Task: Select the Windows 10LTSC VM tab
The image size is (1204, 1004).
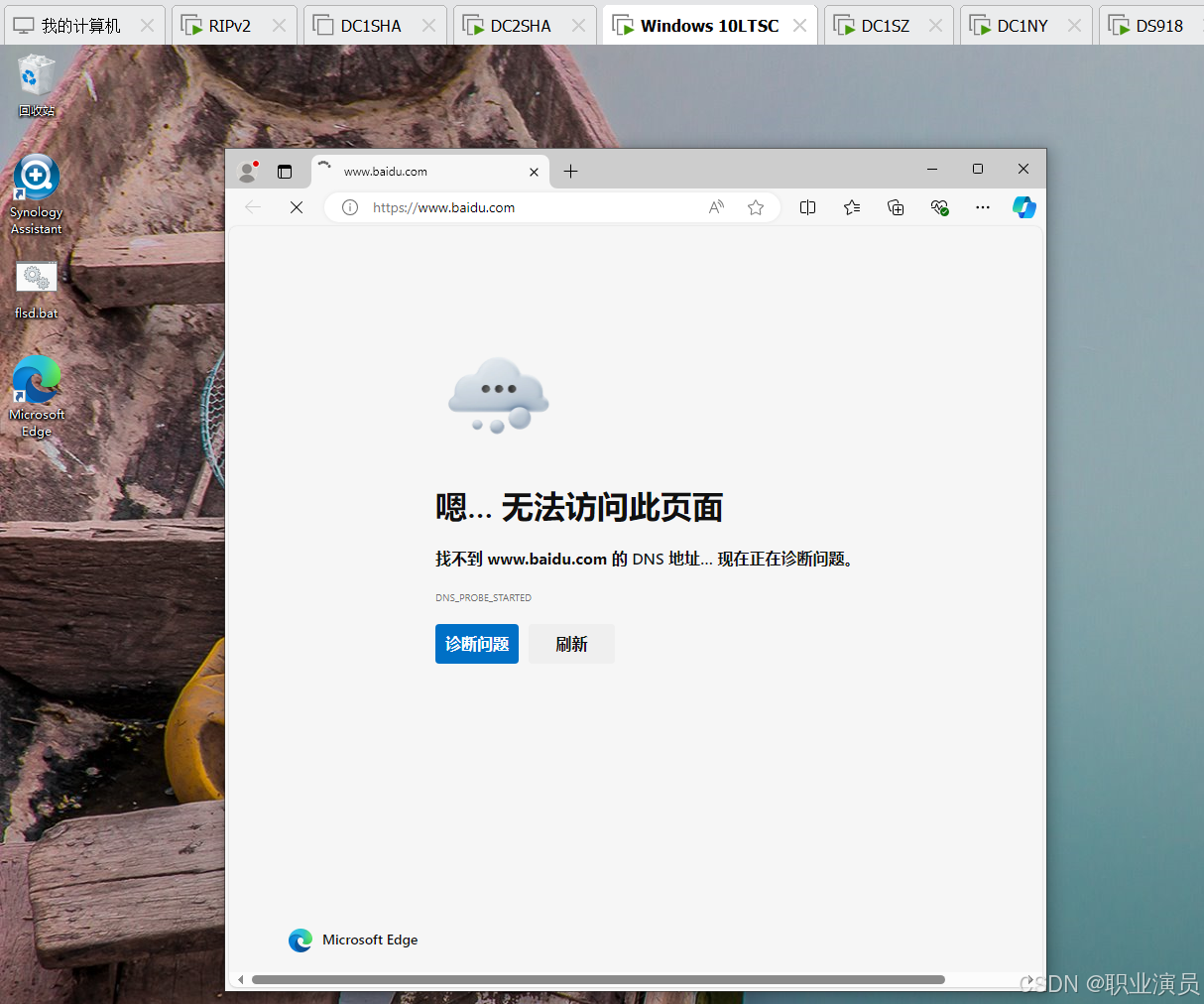Action: [x=709, y=26]
